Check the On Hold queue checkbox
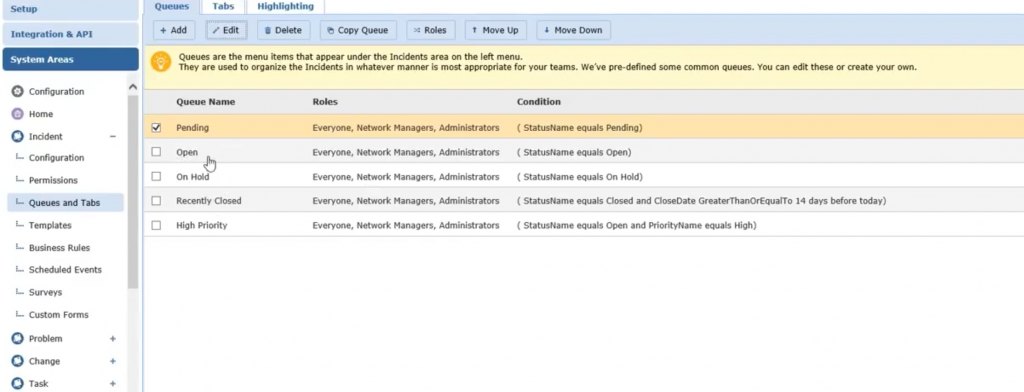Viewport: 1024px width, 392px height. [156, 176]
